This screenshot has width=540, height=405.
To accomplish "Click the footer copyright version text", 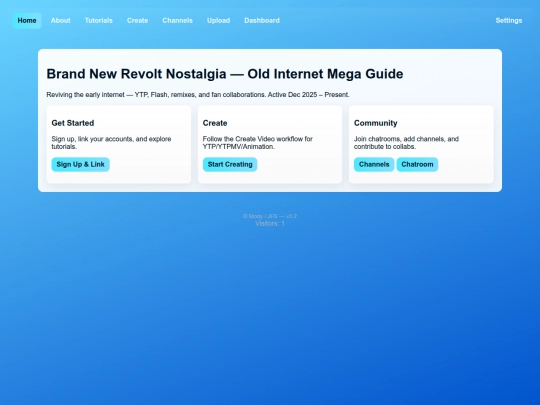I will coord(270,216).
